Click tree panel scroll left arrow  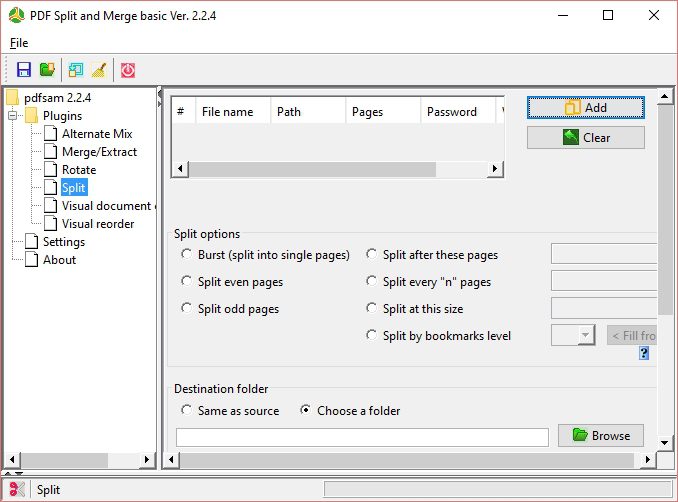(12, 459)
